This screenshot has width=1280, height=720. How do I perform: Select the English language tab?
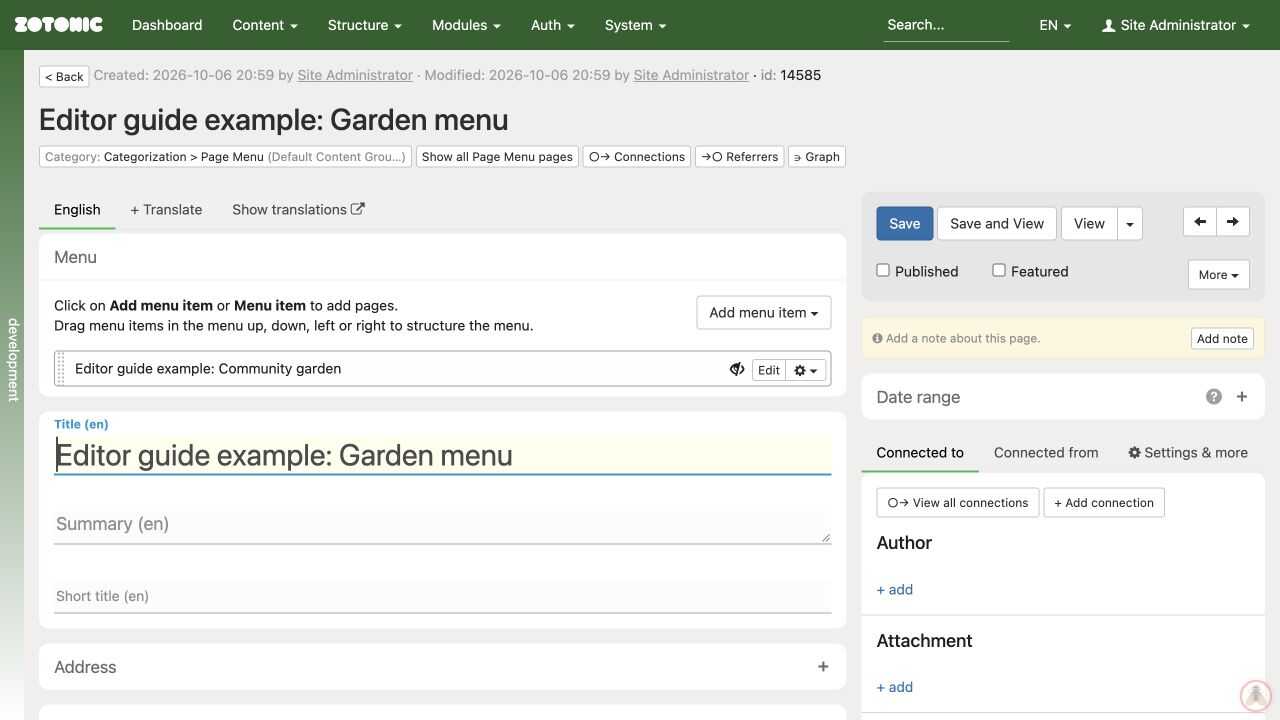77,210
